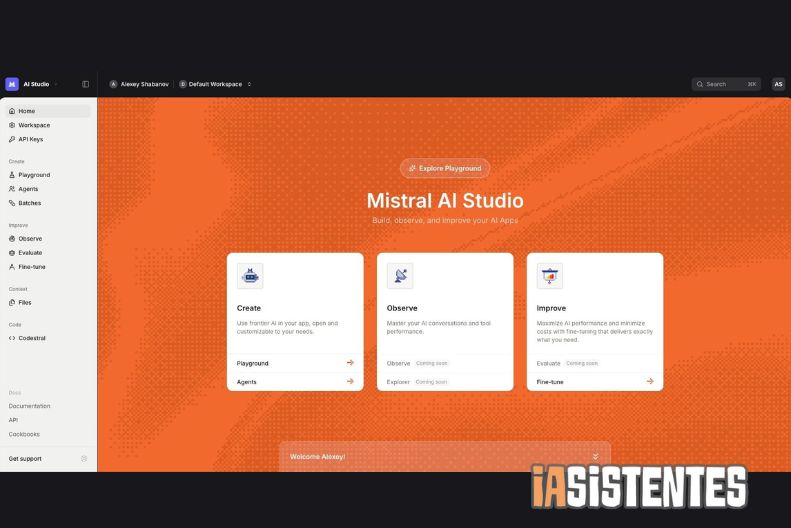791x528 pixels.
Task: Click the Explore Playground button
Action: [445, 168]
